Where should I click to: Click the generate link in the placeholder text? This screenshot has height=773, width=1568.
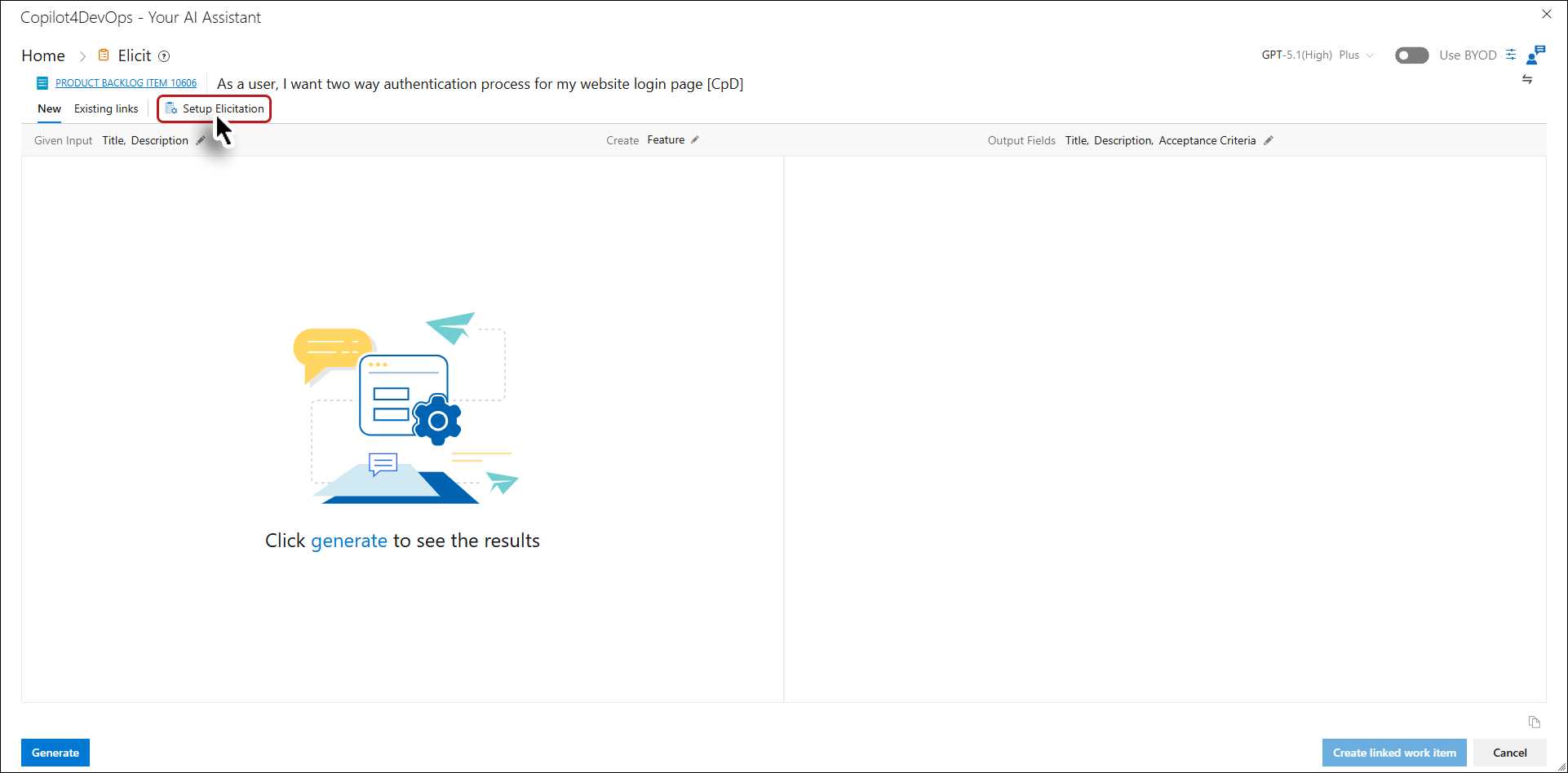tap(349, 541)
